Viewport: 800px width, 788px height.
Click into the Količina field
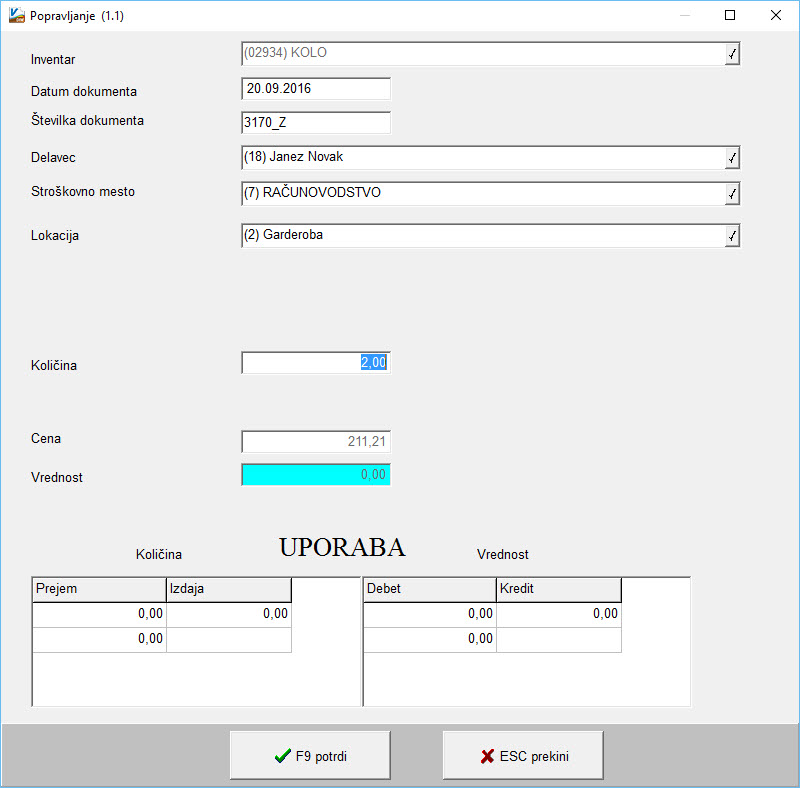pyautogui.click(x=315, y=363)
